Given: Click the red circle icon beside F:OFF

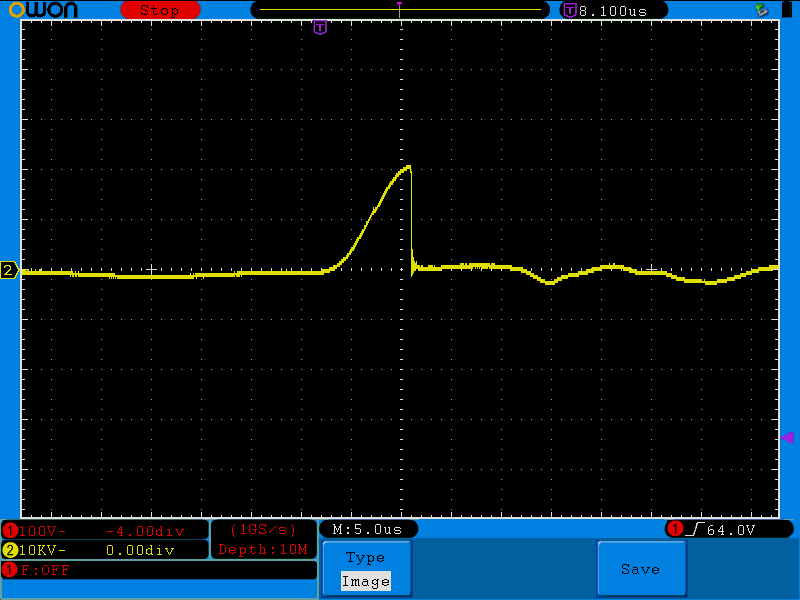Looking at the screenshot, I should click(10, 570).
